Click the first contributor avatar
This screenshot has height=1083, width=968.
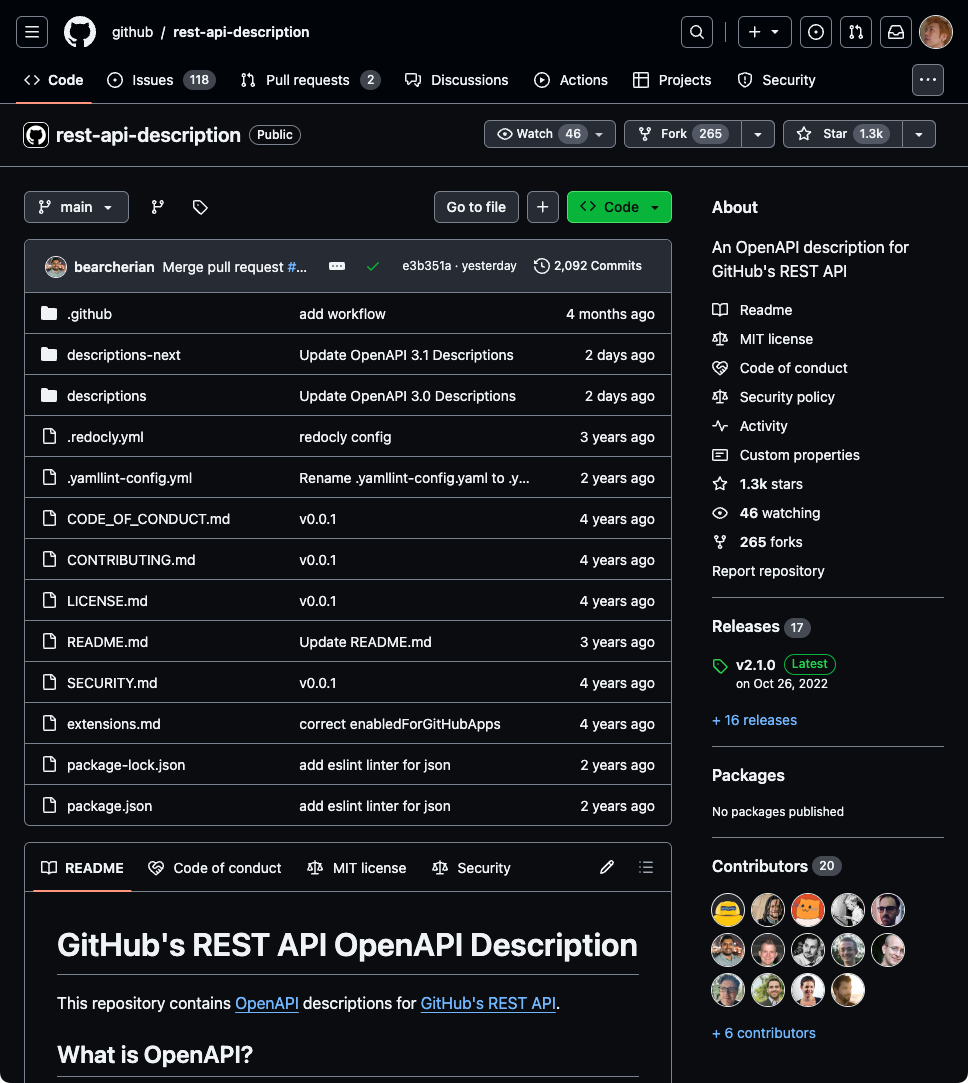coord(728,910)
